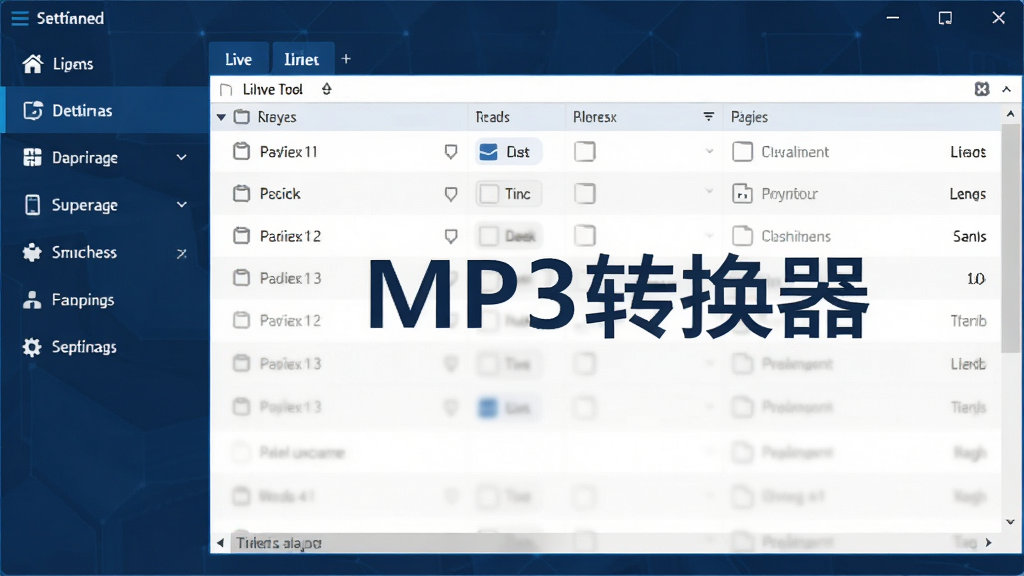Select the Smichess puzzle icon
This screenshot has height=576, width=1024.
32,252
